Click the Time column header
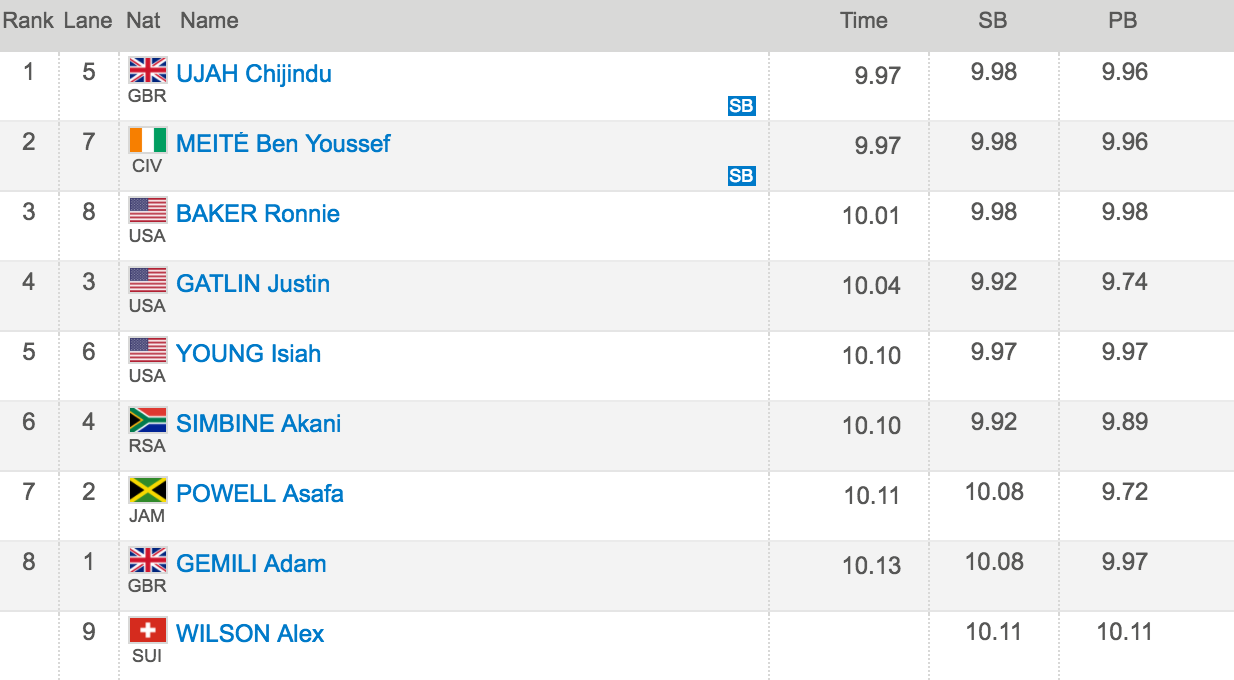1234x680 pixels. click(x=864, y=20)
